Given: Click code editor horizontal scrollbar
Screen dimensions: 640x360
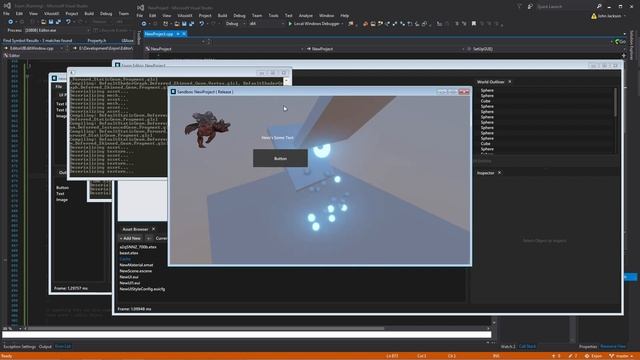Looking at the screenshot, I should click(x=206, y=328).
